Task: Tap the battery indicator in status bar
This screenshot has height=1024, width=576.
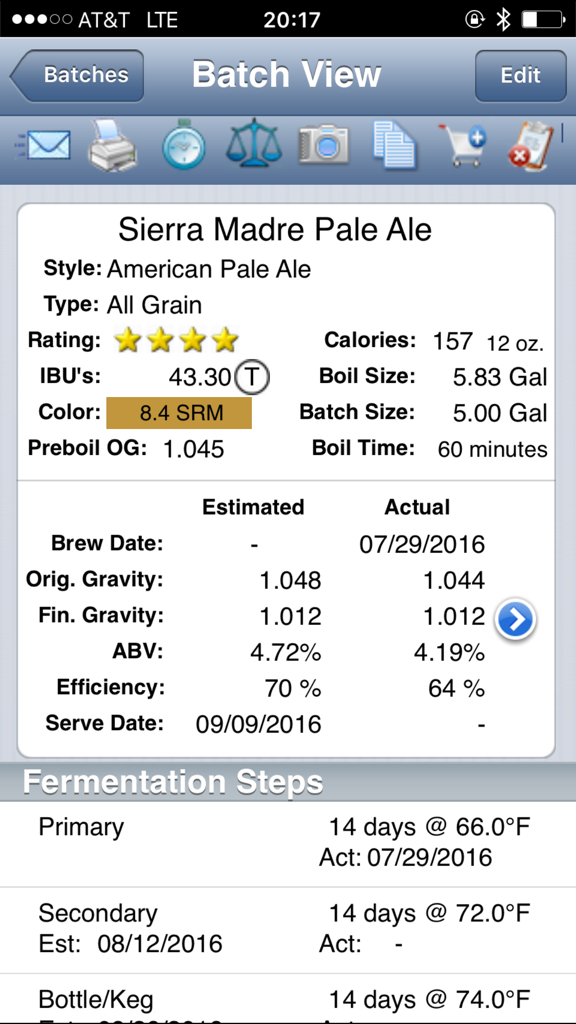Action: click(543, 20)
